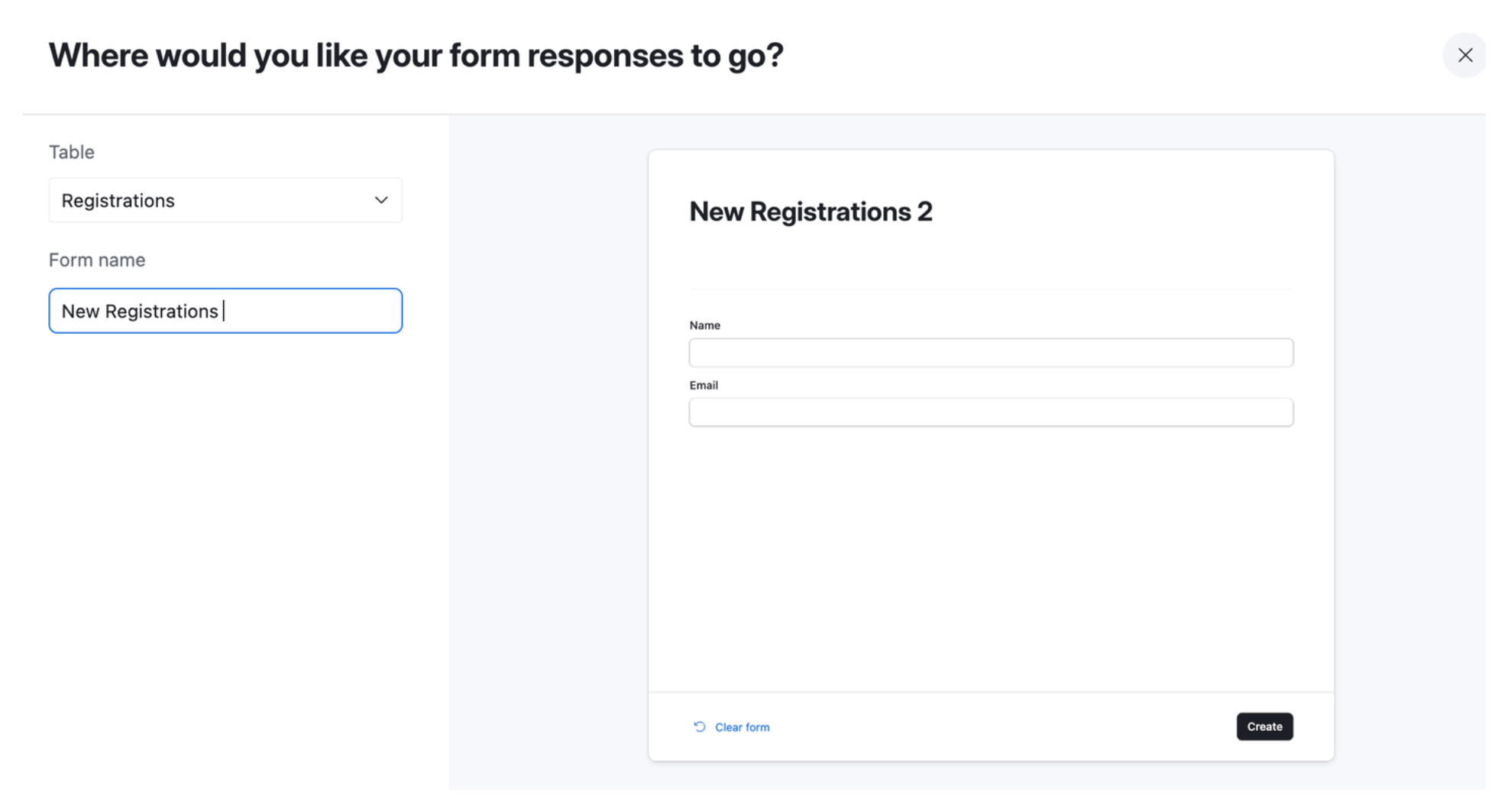Click the Form name label text
1508x812 pixels.
[x=97, y=259]
